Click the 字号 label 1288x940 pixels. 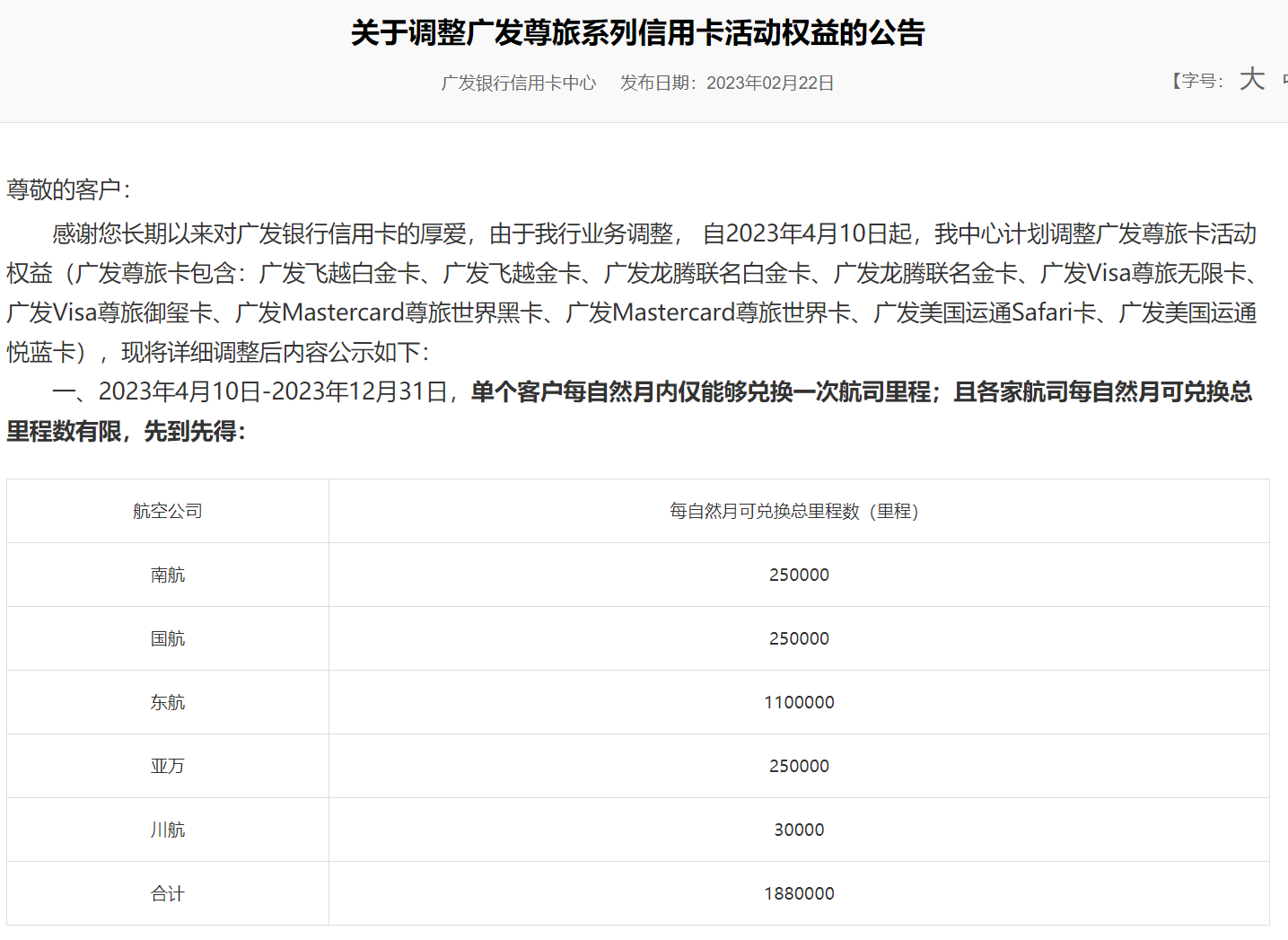tap(1199, 81)
